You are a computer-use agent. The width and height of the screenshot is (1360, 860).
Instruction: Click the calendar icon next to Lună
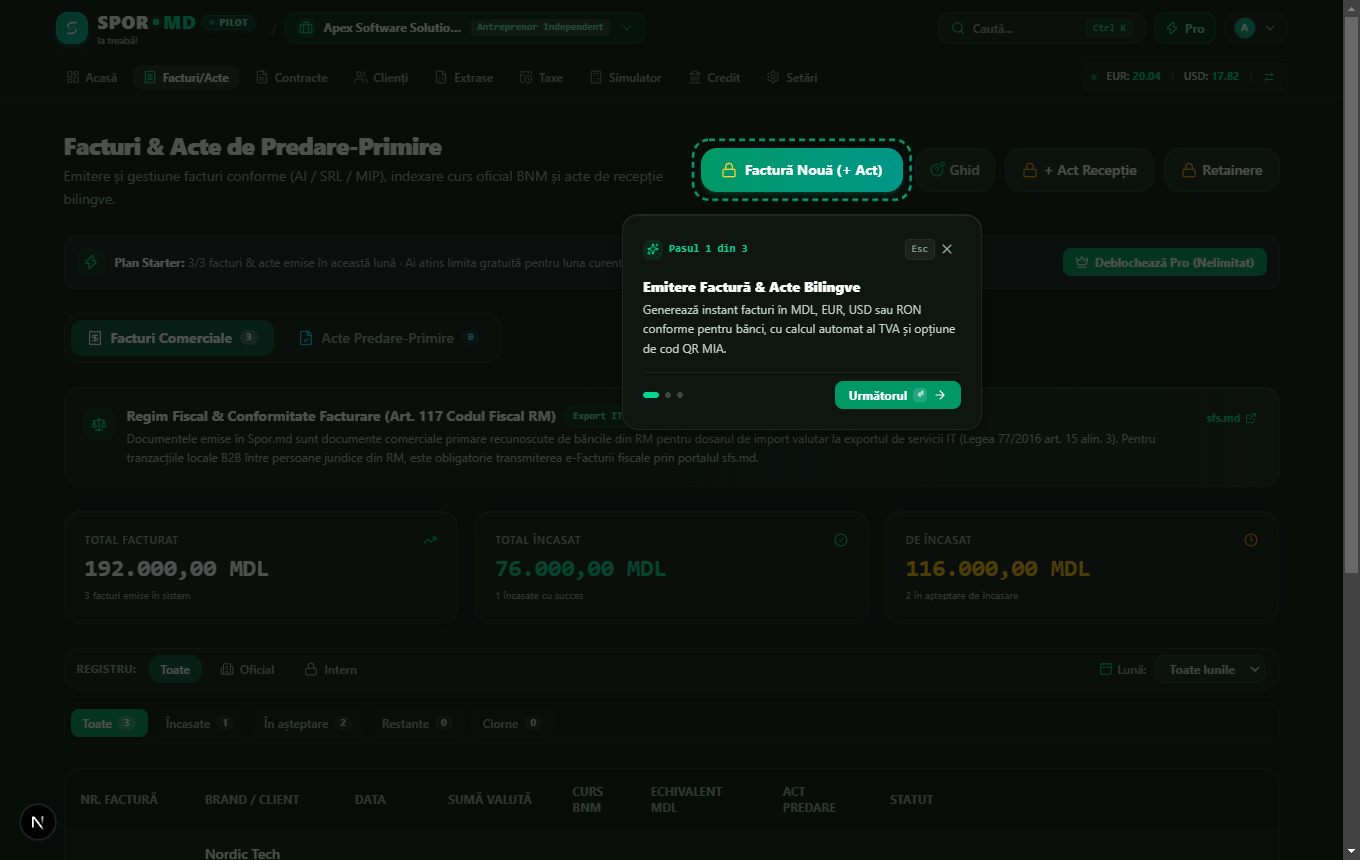coord(1105,669)
